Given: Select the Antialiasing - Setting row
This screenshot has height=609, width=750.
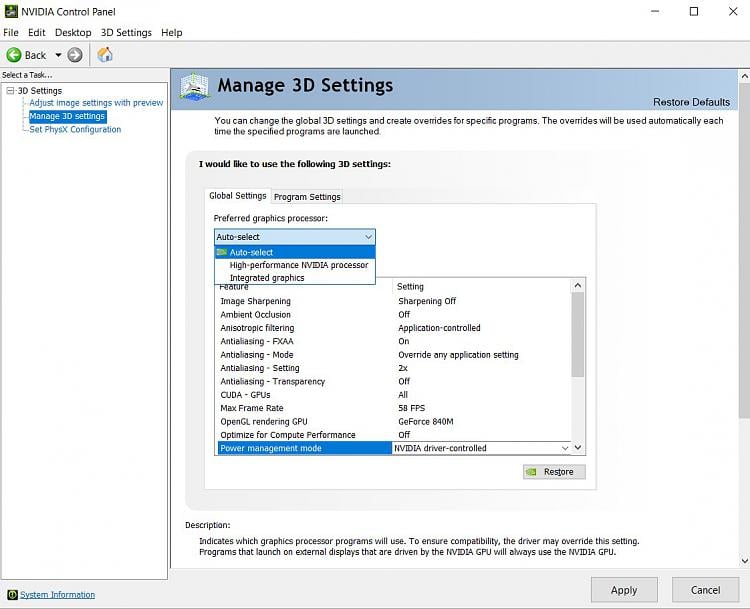Looking at the screenshot, I should tap(395, 368).
